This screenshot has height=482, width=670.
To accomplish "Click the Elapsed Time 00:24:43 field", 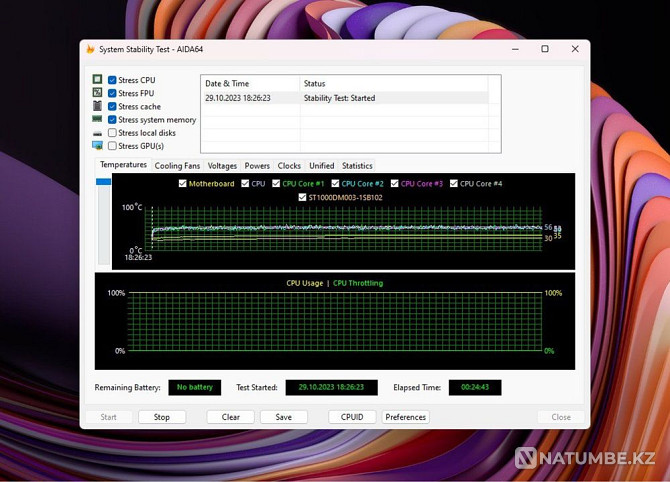I will click(475, 387).
